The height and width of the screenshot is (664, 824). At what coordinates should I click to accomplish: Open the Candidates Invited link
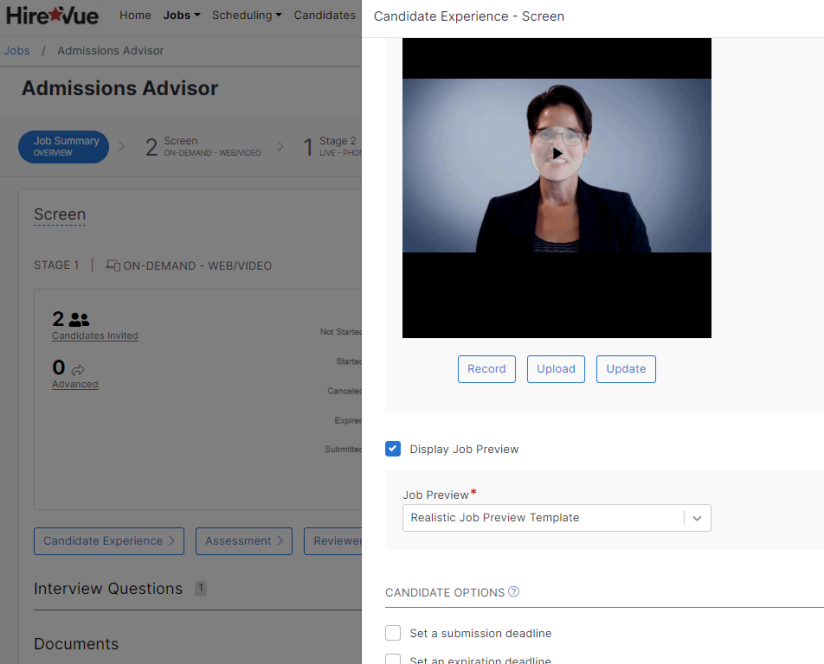coord(95,336)
